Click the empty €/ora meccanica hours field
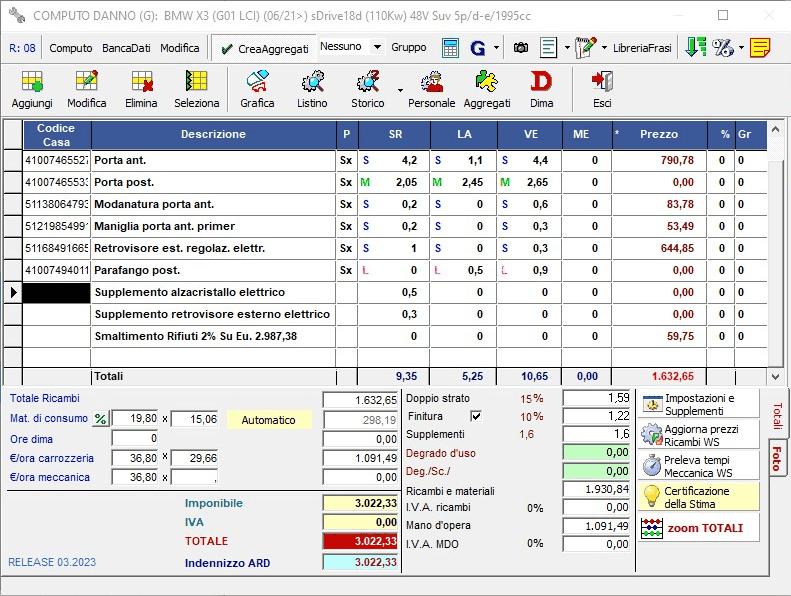Screen dimensions: 791x596 (195, 477)
